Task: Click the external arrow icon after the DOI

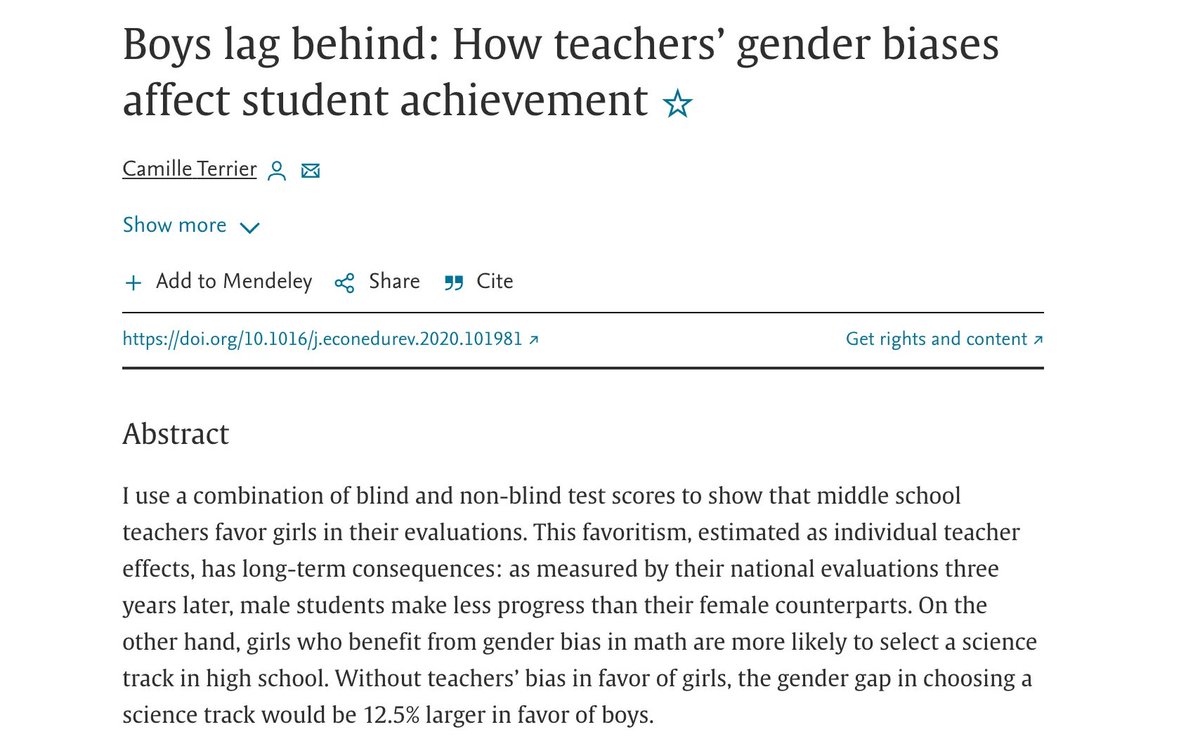Action: point(534,340)
